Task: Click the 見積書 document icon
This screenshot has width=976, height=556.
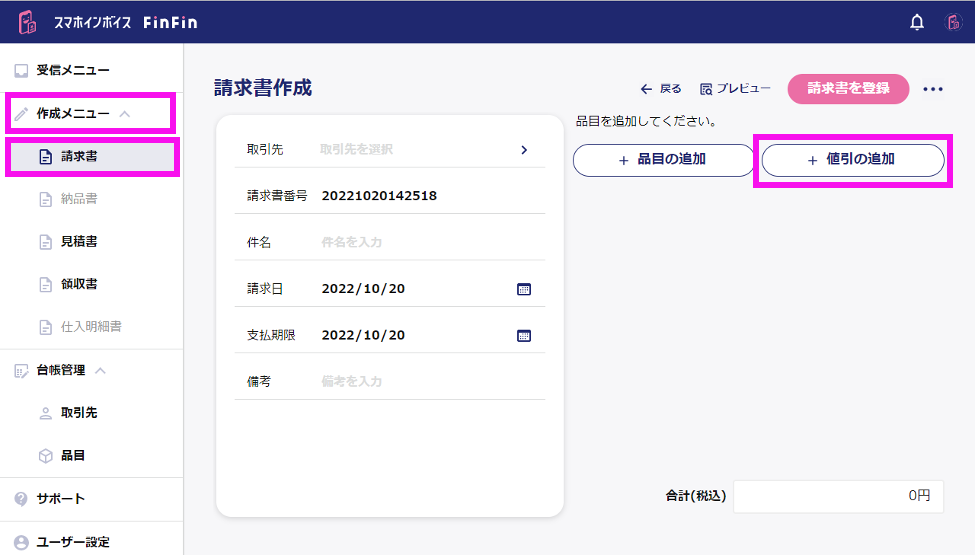Action: [45, 242]
